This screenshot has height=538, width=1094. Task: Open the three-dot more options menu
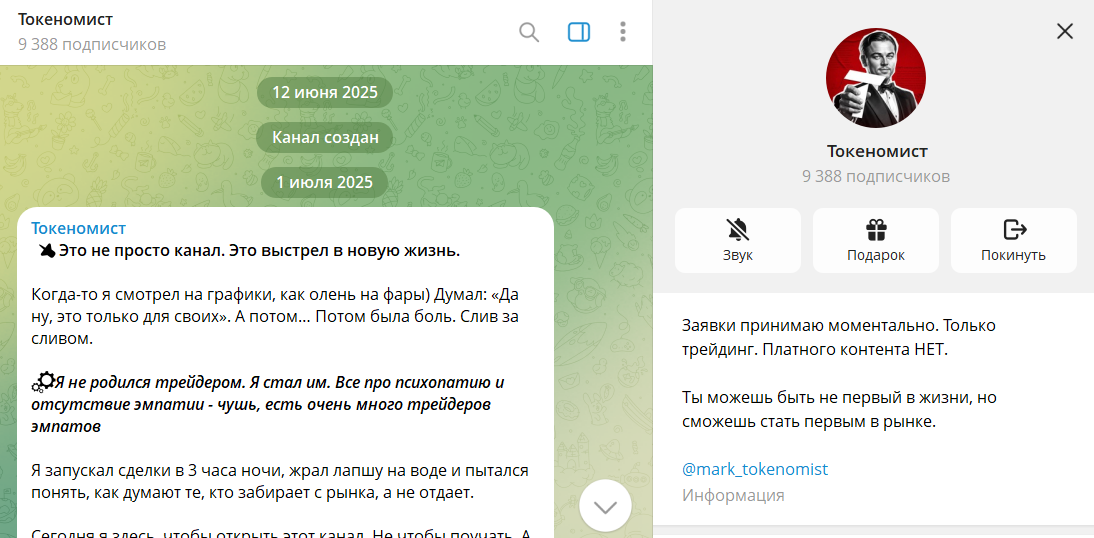623,32
